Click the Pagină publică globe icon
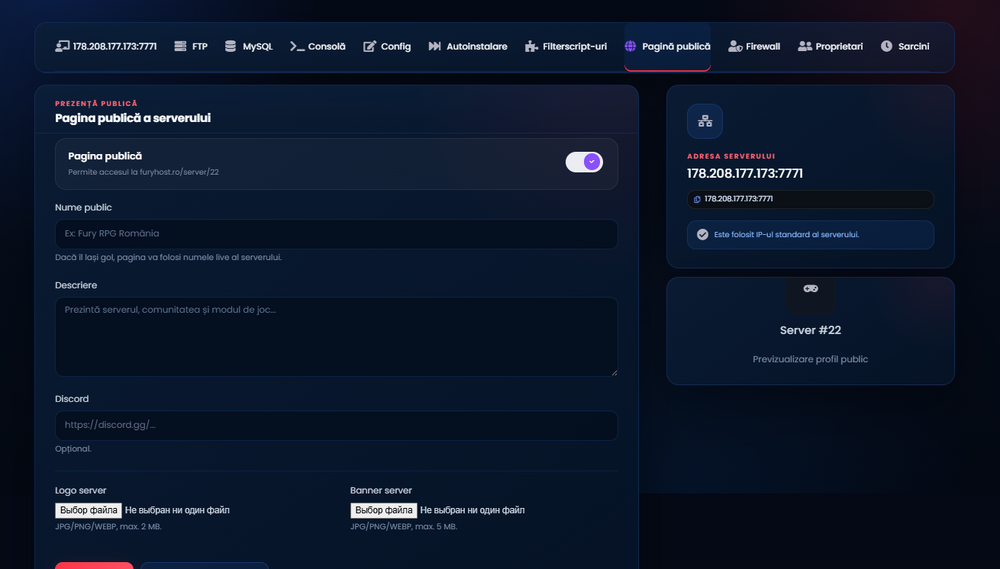Viewport: 1000px width, 569px height. click(x=630, y=46)
